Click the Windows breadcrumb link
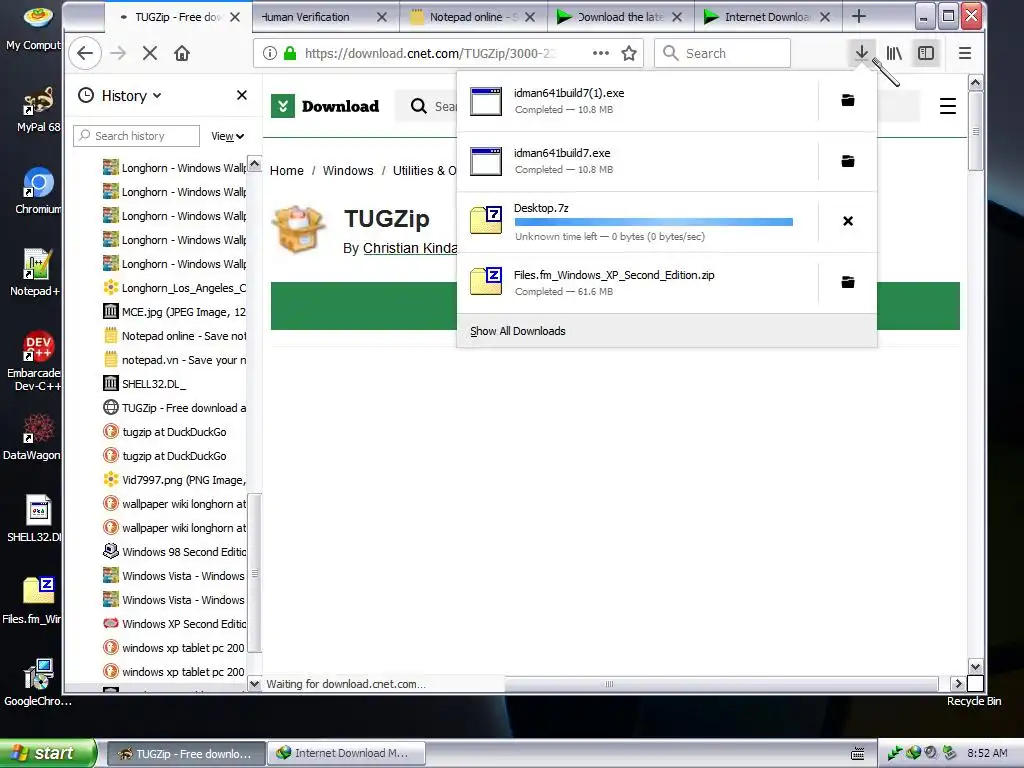1024x768 pixels. [x=348, y=170]
